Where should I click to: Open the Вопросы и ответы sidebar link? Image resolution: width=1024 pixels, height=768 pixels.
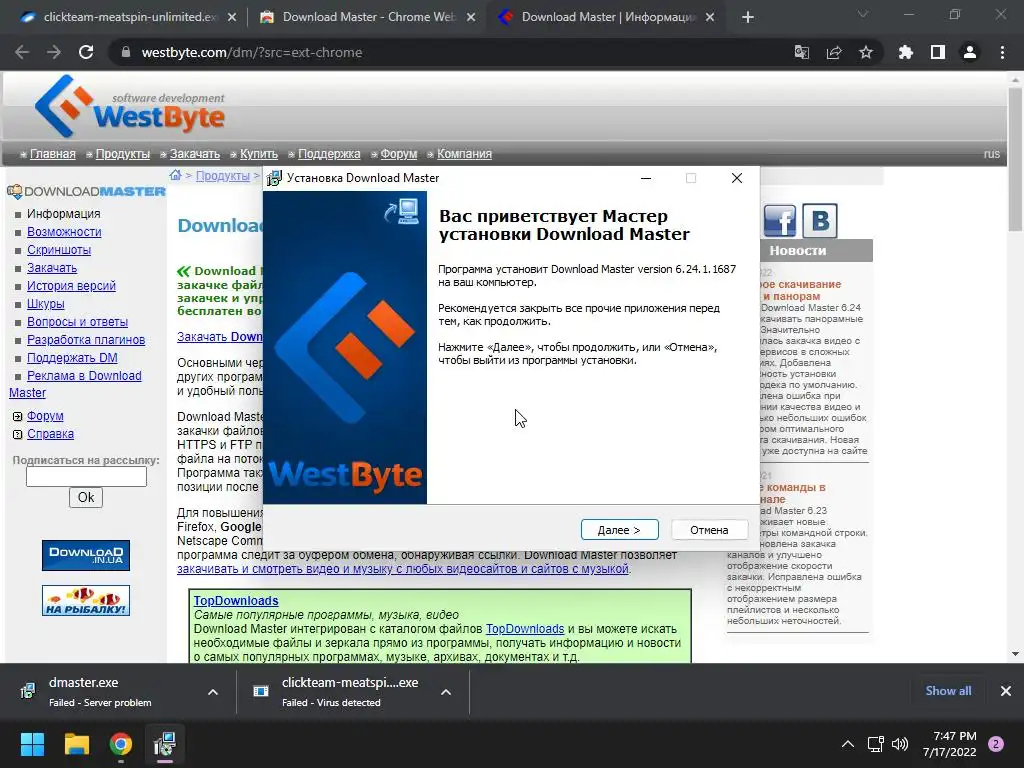point(77,322)
